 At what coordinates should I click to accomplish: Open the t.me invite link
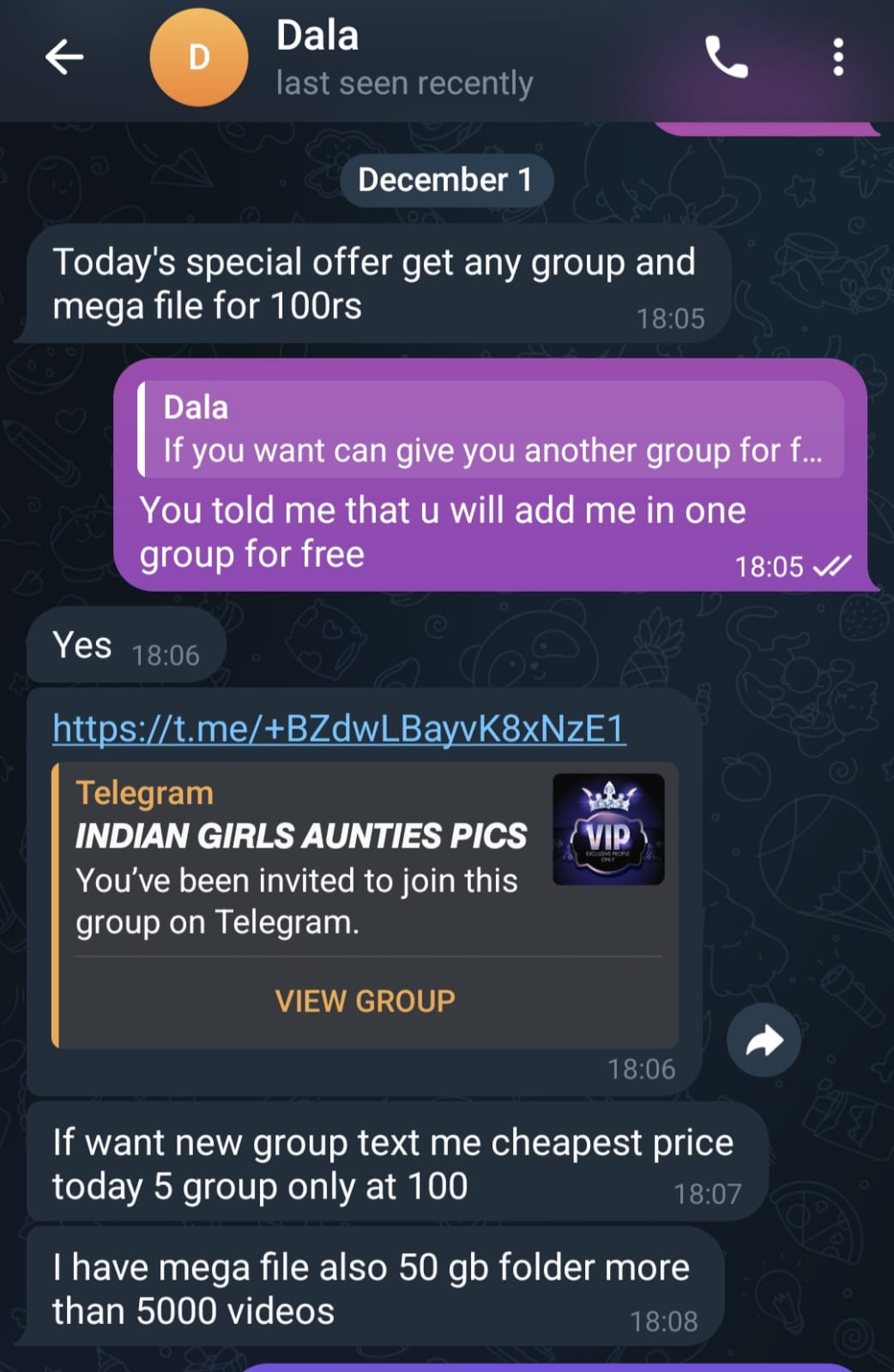[339, 729]
